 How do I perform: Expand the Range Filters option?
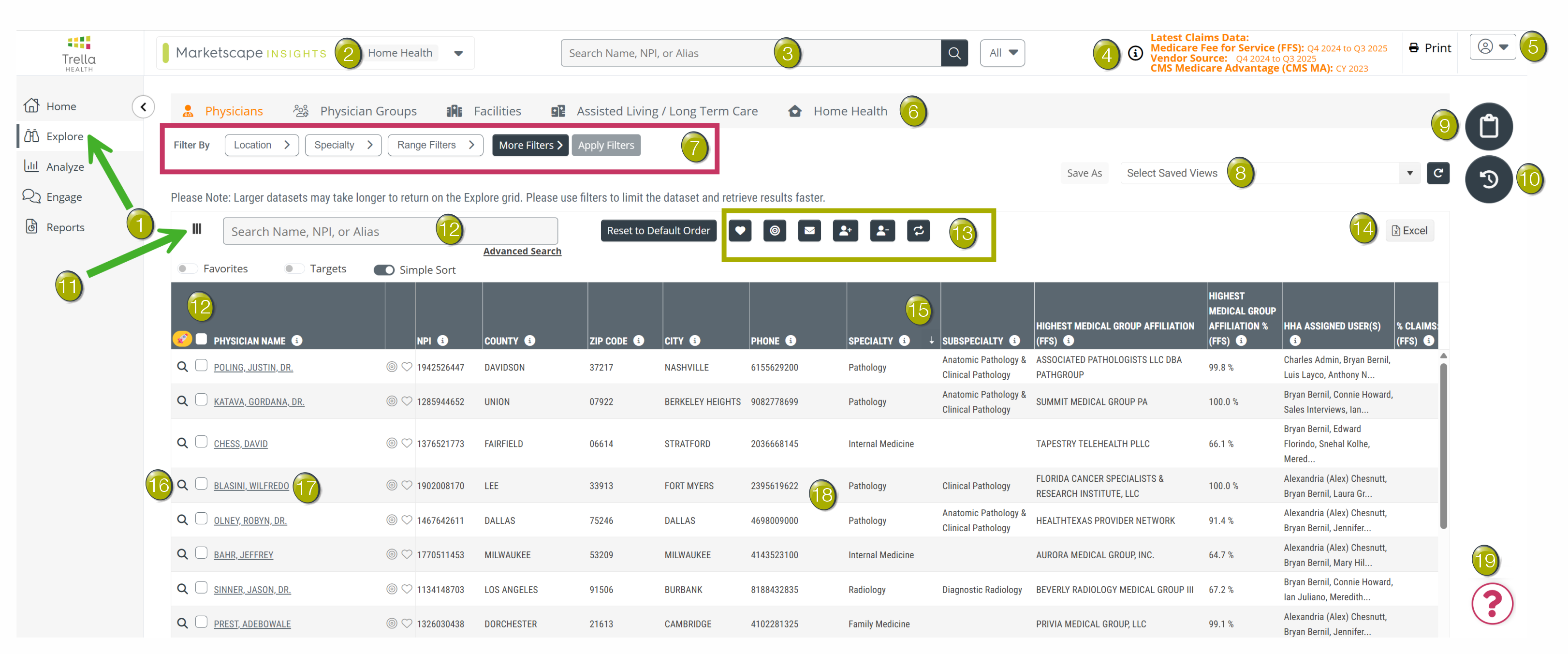click(435, 145)
